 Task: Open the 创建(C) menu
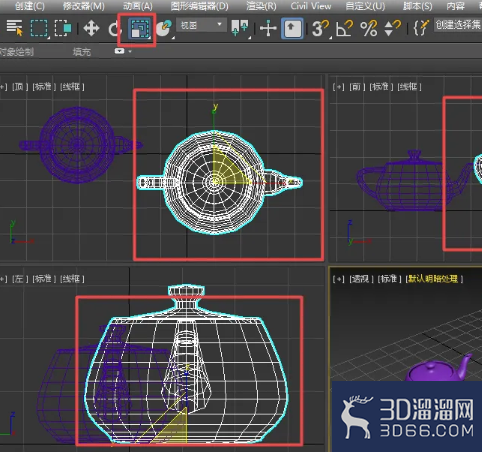click(x=30, y=6)
